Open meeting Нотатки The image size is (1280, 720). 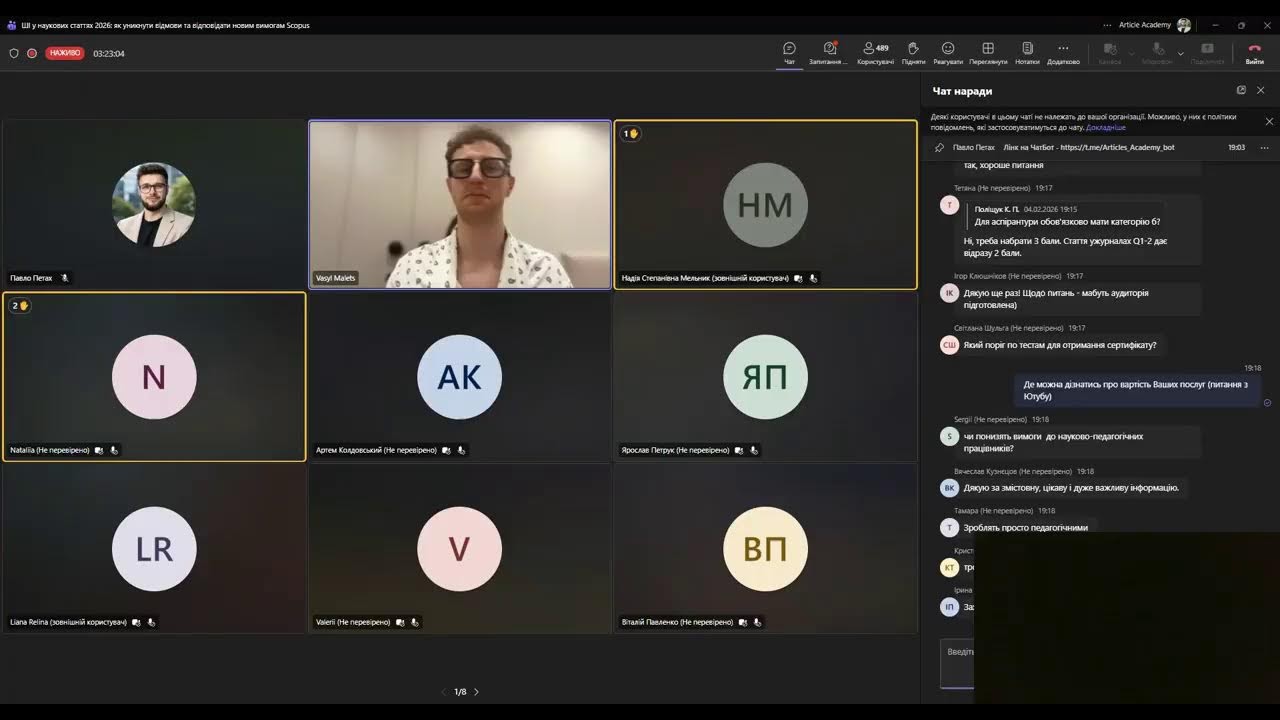[x=1027, y=53]
